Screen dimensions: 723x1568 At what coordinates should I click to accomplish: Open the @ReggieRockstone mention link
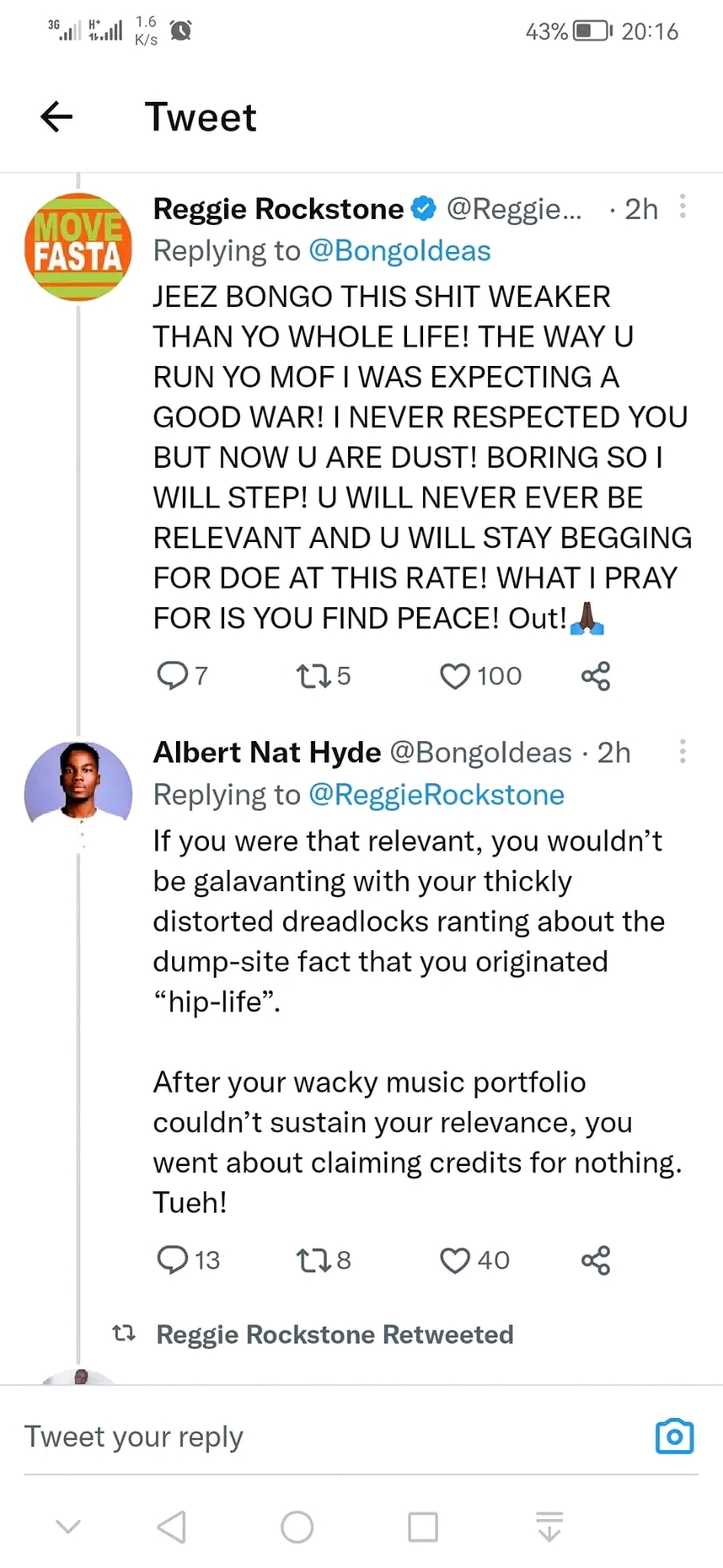[x=436, y=795]
